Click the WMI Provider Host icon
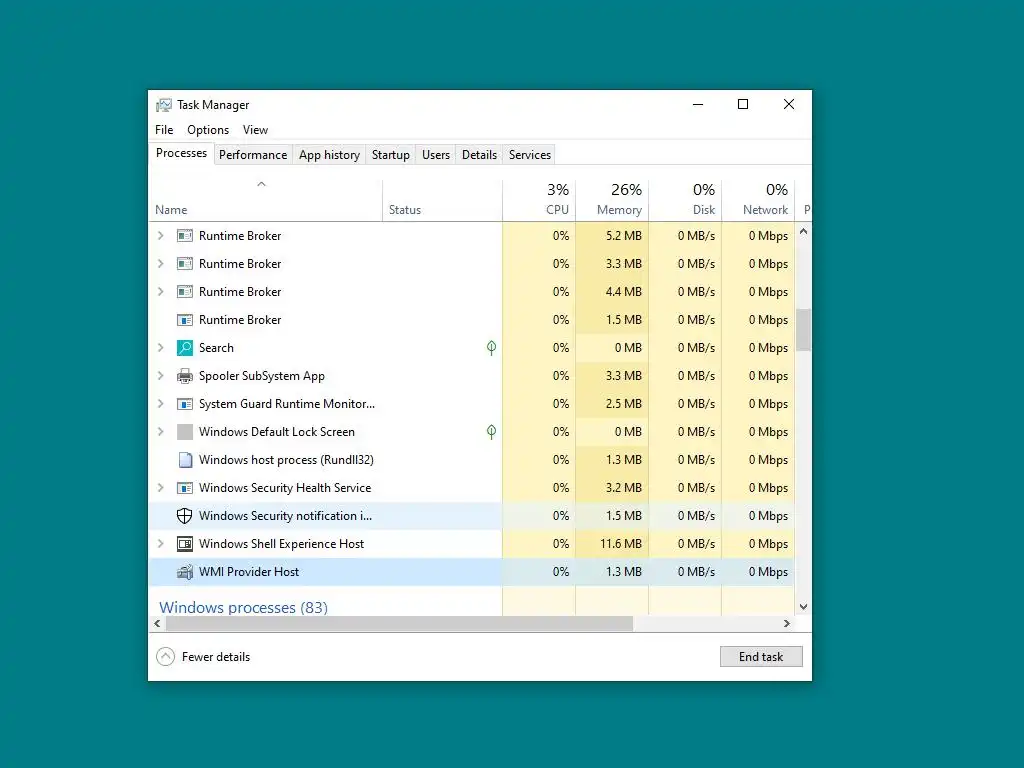The image size is (1024, 768). point(185,572)
